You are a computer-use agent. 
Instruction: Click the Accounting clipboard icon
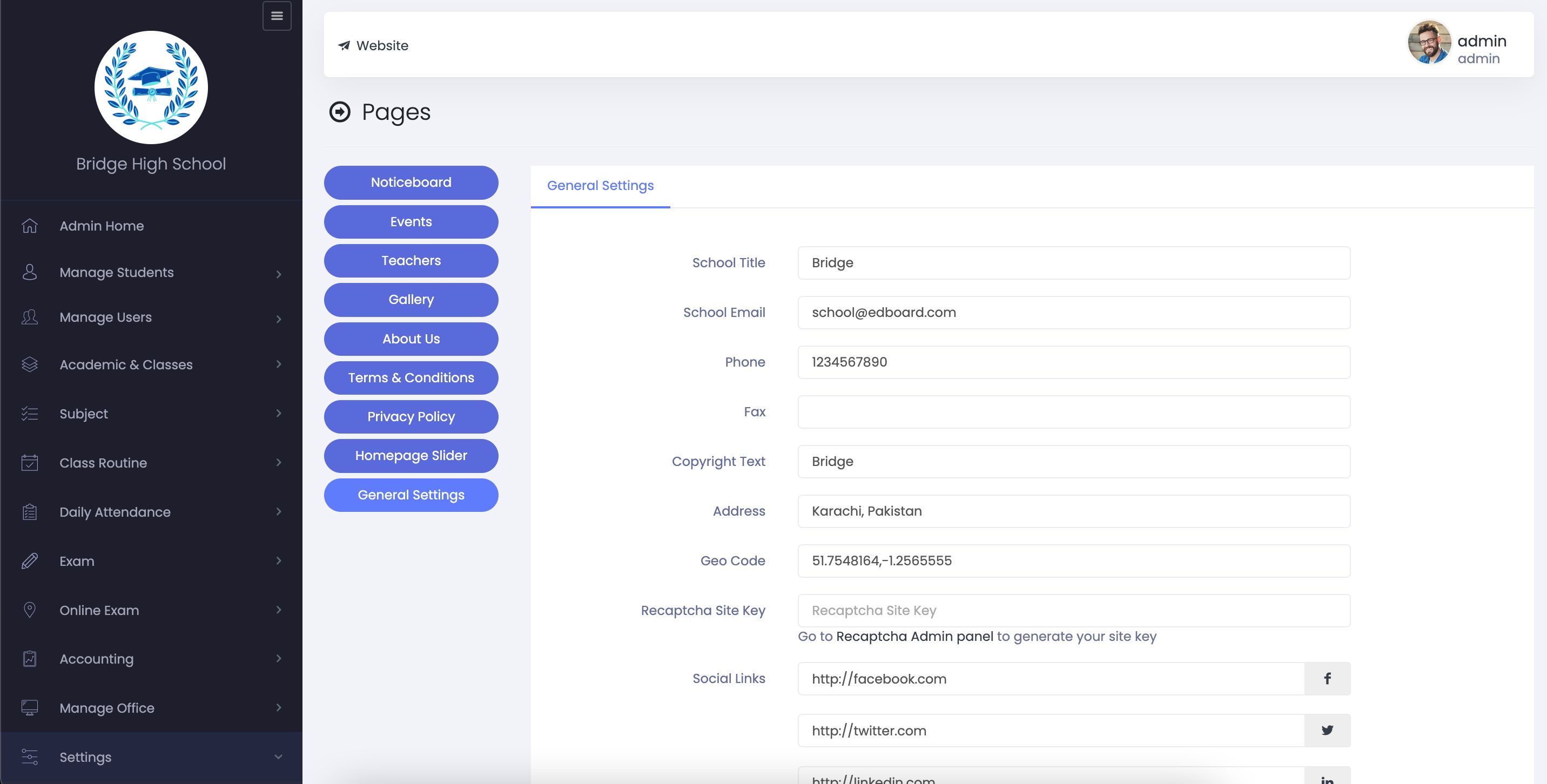29,659
